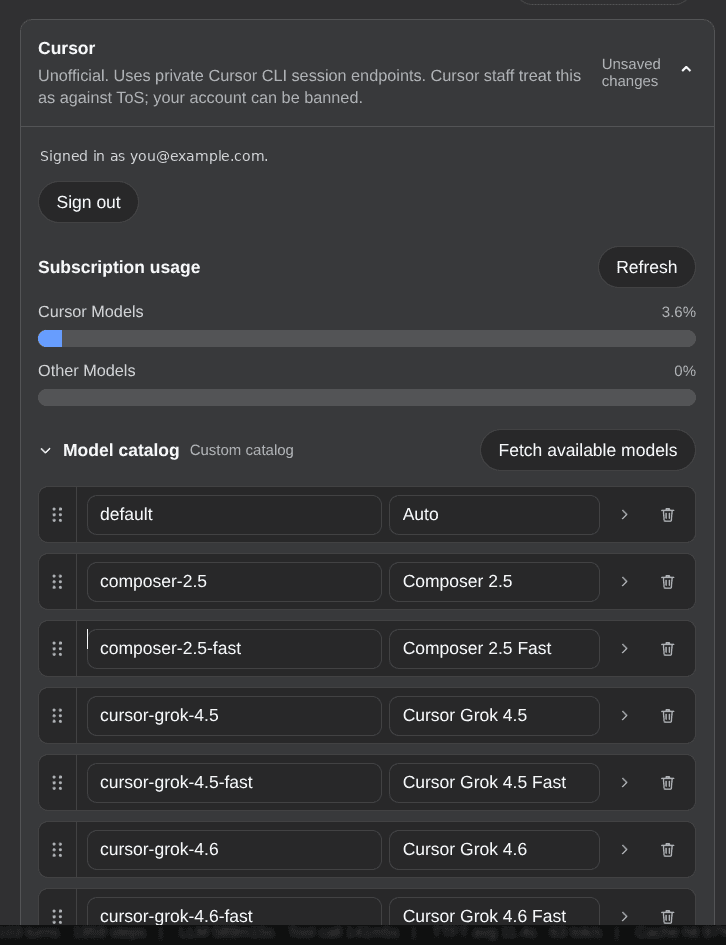The width and height of the screenshot is (726, 945).
Task: Grab the drag handle of the cursor-grok-4.5 row
Action: [57, 715]
